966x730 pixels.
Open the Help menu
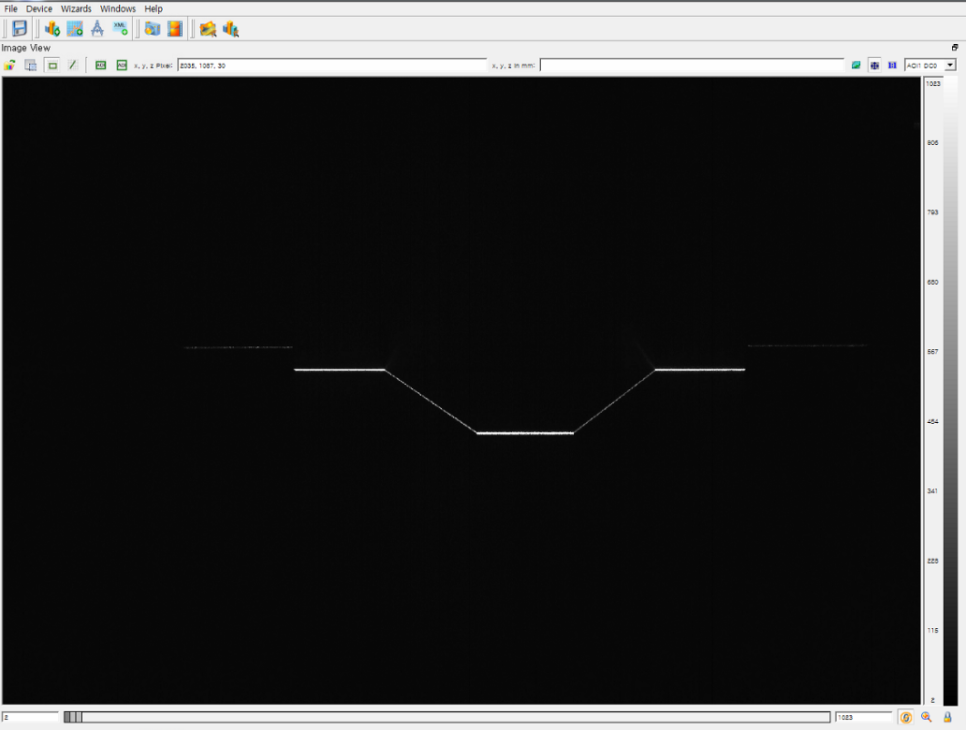[153, 9]
